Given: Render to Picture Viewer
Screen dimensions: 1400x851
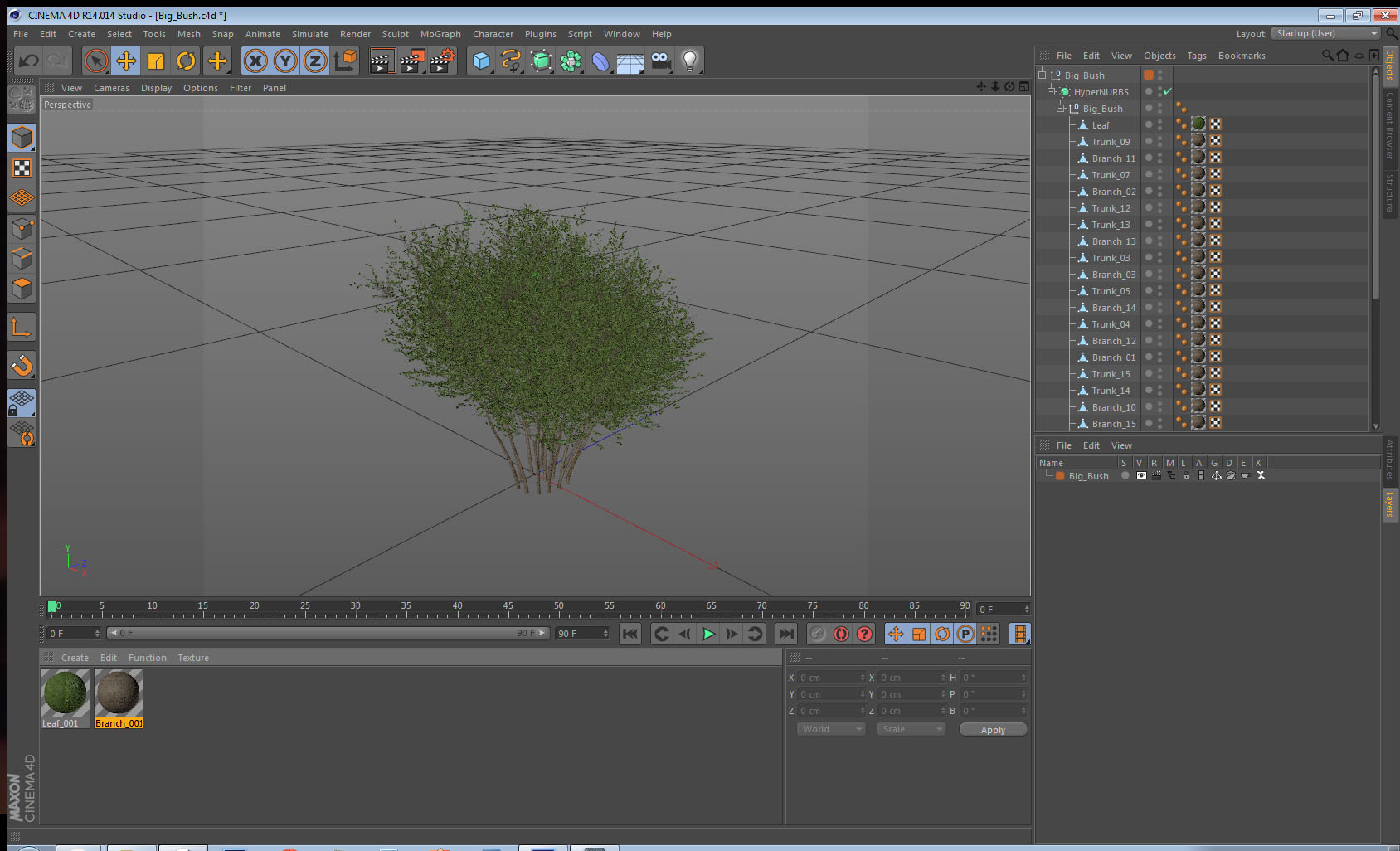Looking at the screenshot, I should [412, 61].
